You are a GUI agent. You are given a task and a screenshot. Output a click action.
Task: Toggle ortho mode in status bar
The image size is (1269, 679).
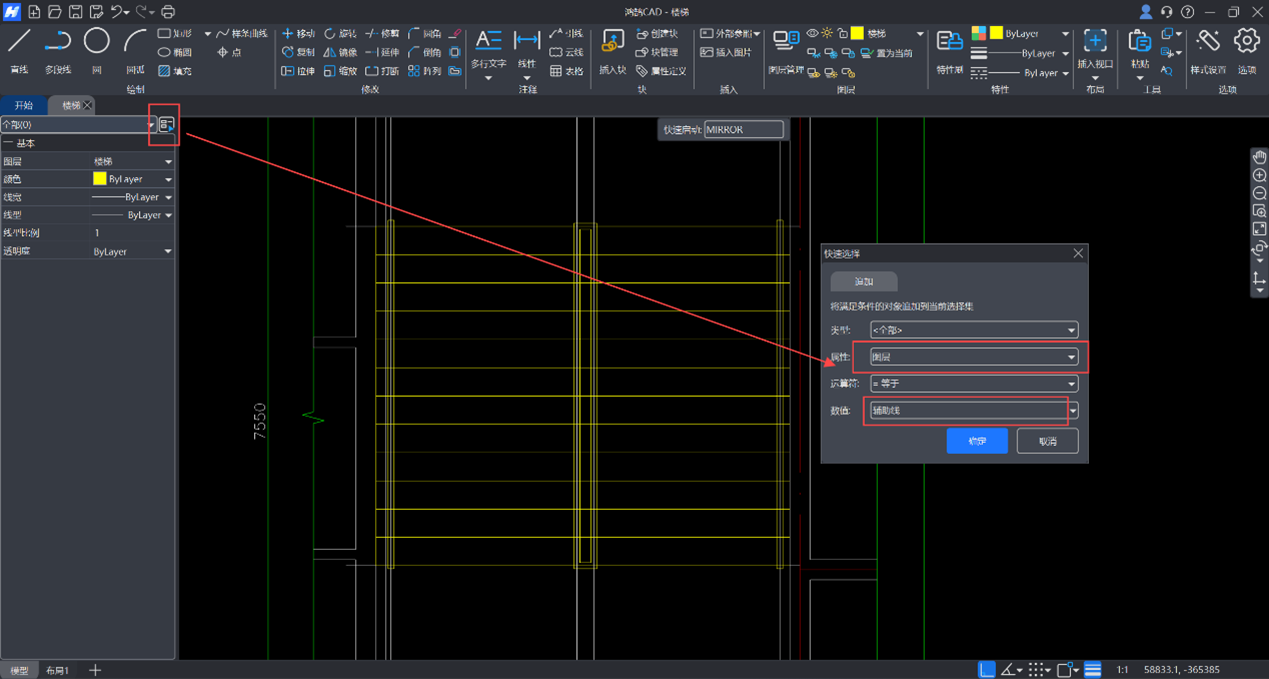click(986, 669)
